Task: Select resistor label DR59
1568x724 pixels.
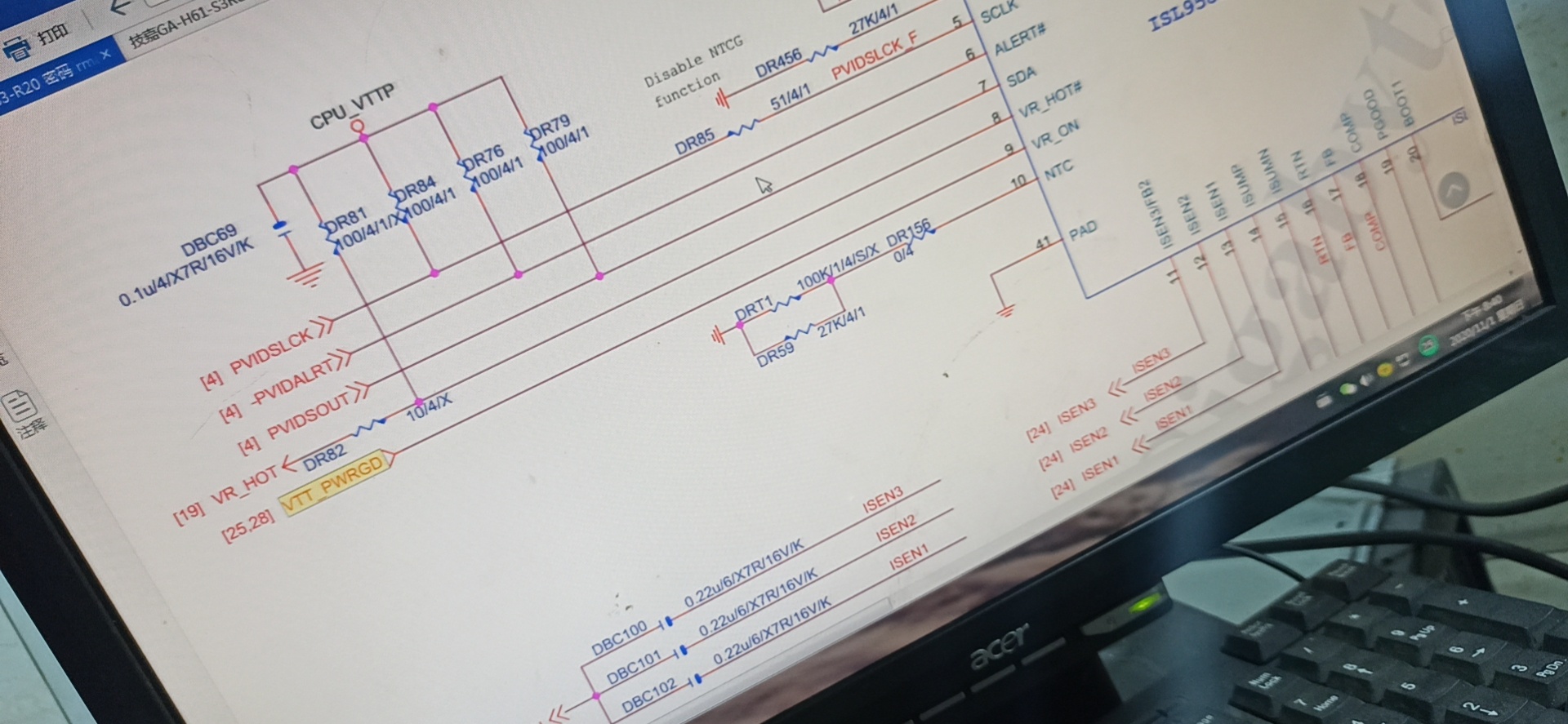Action: (775, 354)
